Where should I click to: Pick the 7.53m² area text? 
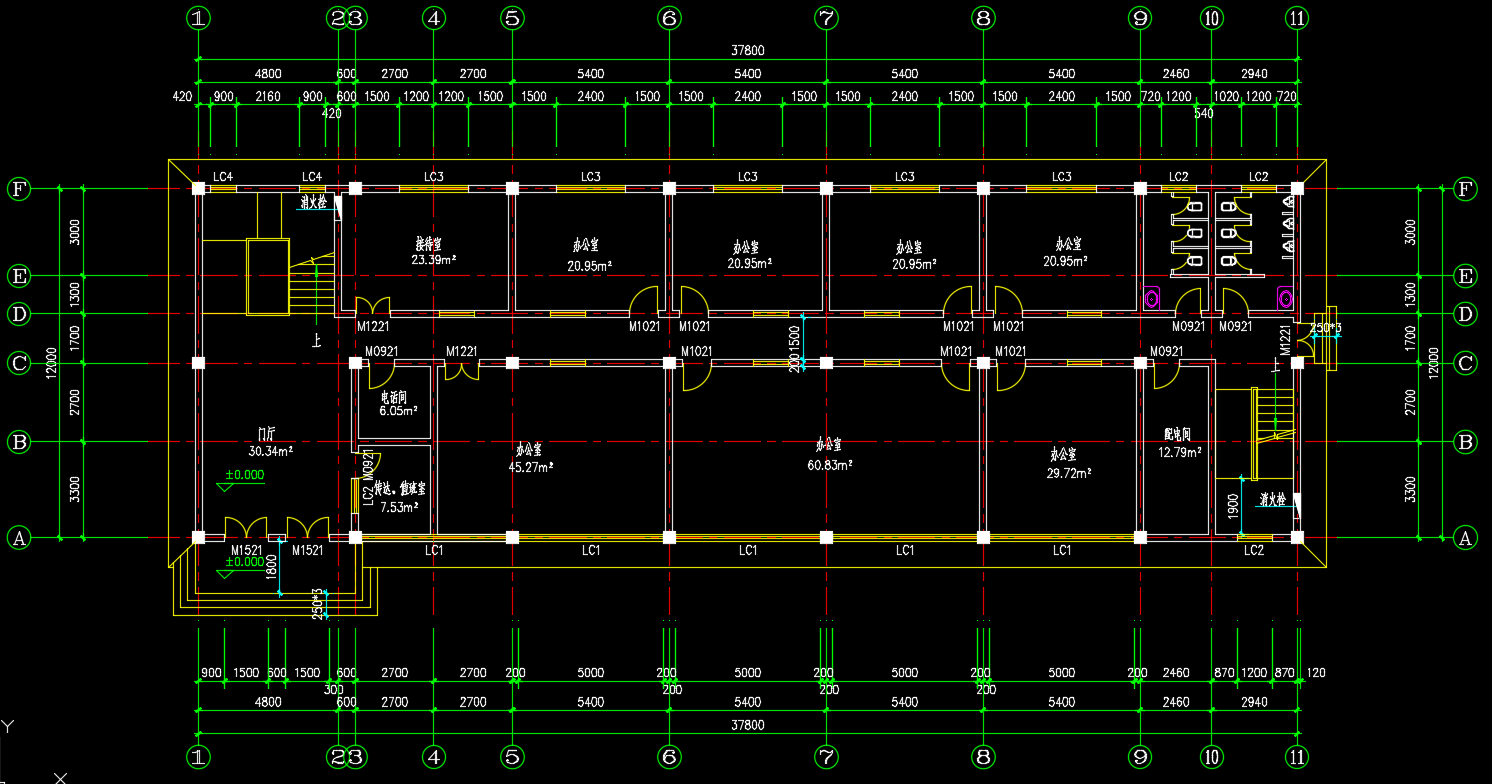click(x=398, y=507)
